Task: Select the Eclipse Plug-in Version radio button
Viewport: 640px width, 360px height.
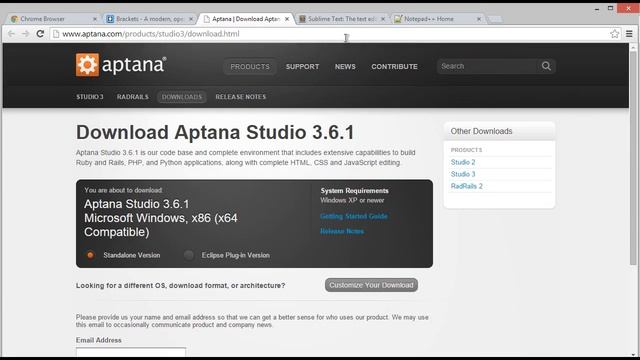Action: (x=189, y=255)
